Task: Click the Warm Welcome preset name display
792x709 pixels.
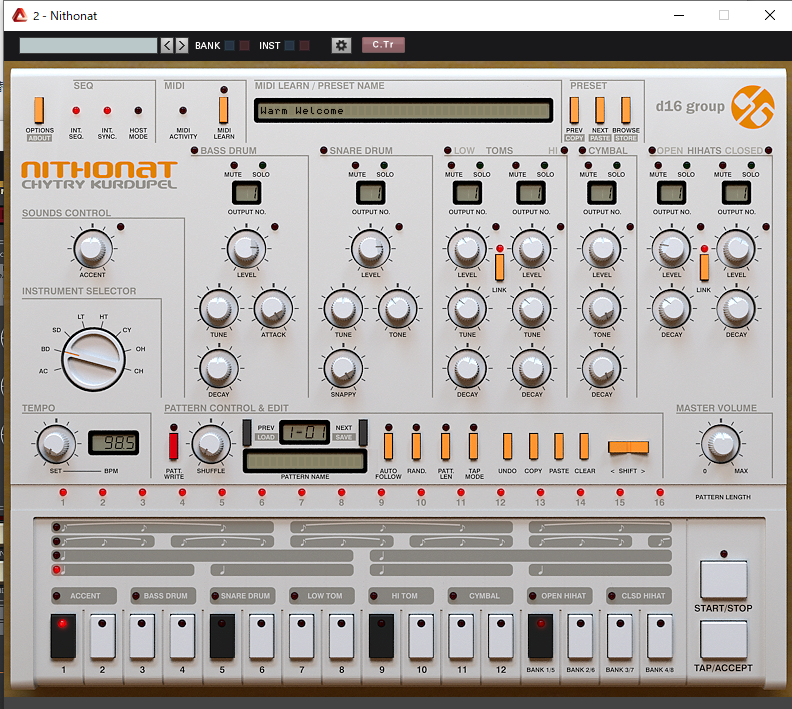Action: 404,111
